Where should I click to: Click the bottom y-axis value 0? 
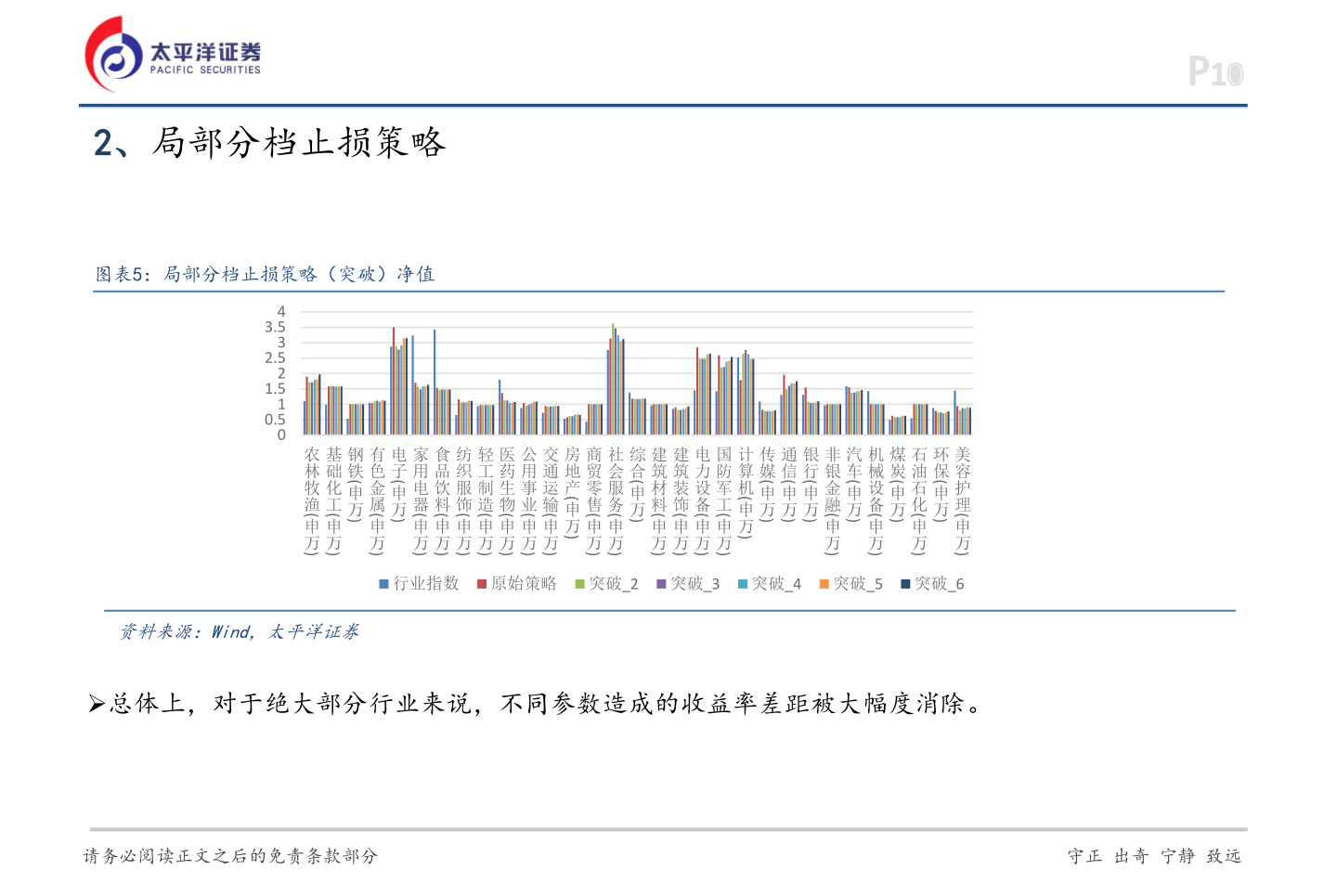281,435
